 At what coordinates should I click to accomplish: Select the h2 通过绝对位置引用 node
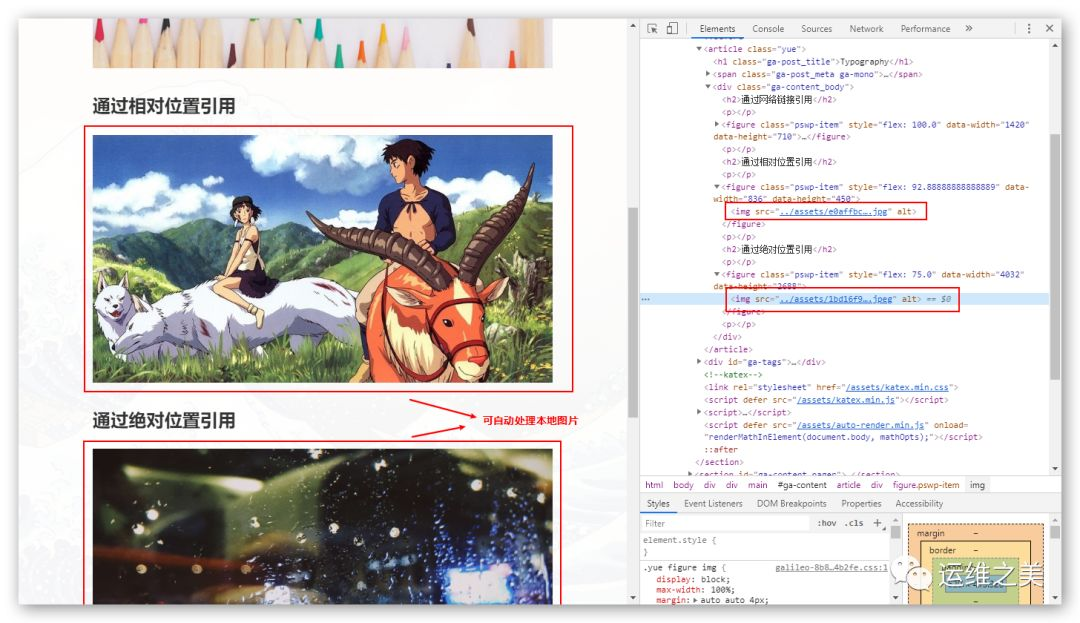pos(780,249)
